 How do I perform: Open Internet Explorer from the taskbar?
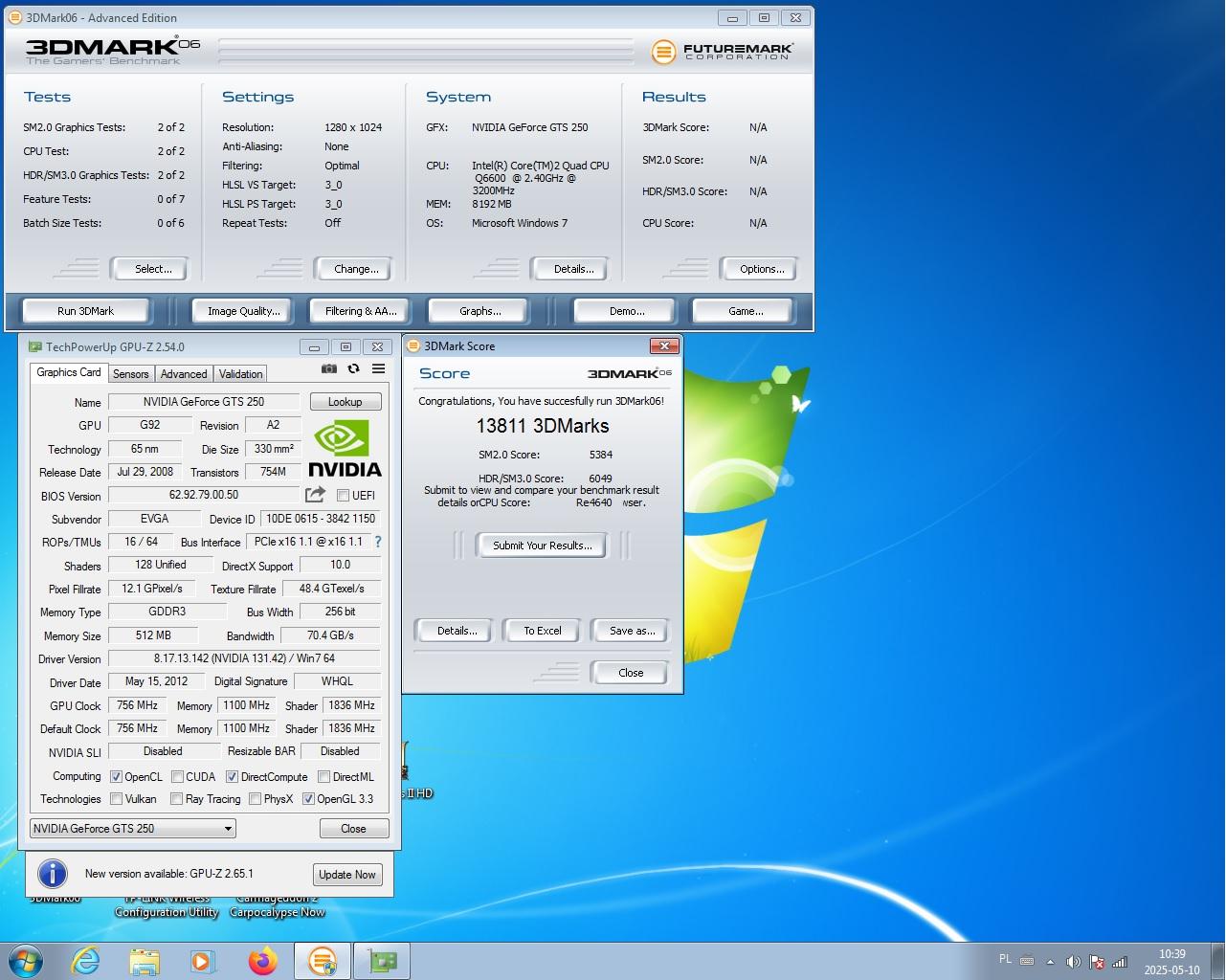coord(86,961)
